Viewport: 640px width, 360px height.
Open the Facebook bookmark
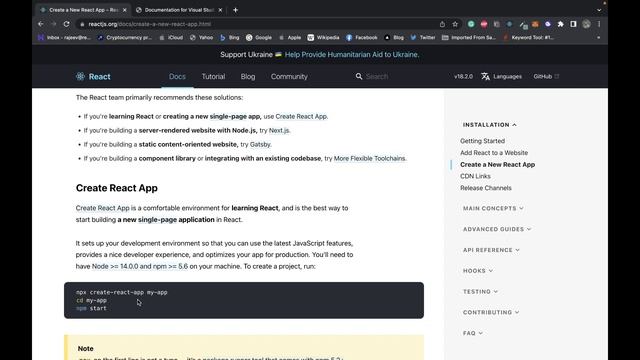tap(362, 38)
